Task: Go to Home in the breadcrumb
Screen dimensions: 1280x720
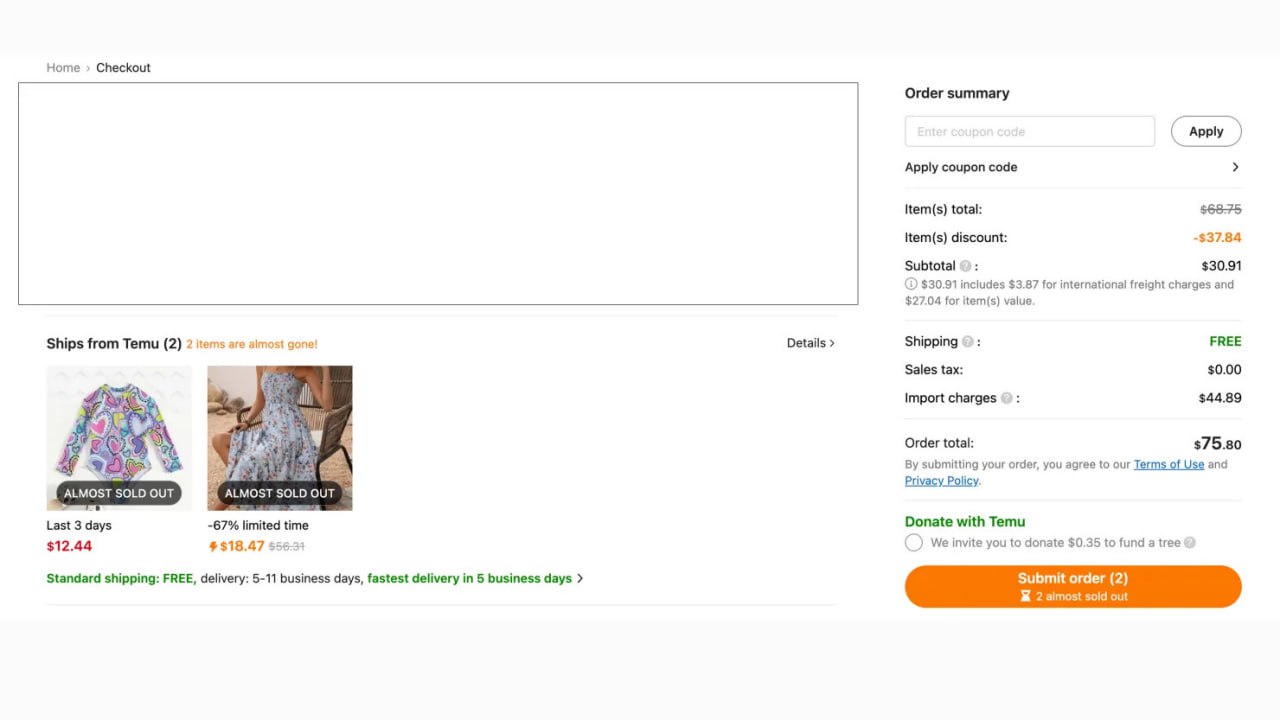Action: click(63, 68)
